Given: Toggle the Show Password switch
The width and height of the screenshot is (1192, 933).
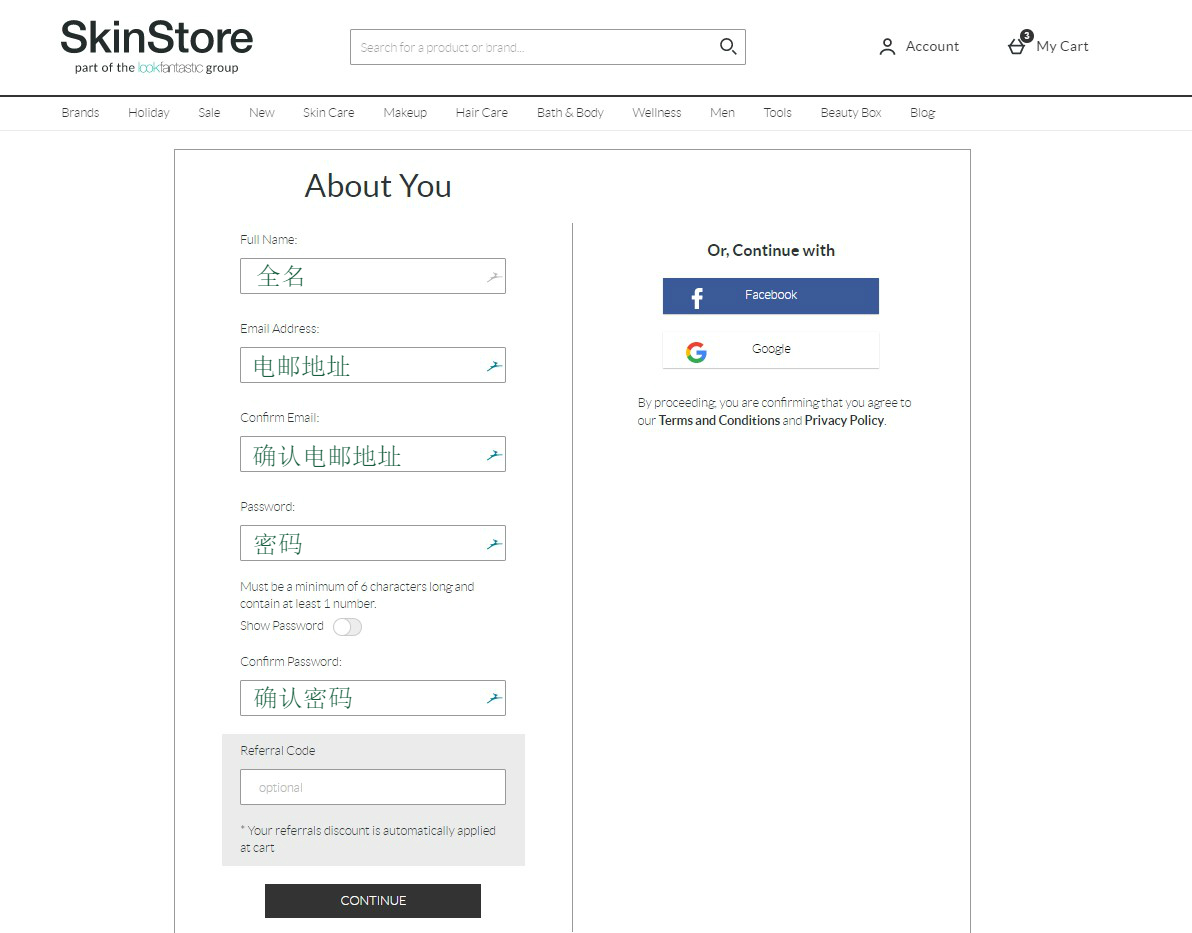Looking at the screenshot, I should 347,627.
